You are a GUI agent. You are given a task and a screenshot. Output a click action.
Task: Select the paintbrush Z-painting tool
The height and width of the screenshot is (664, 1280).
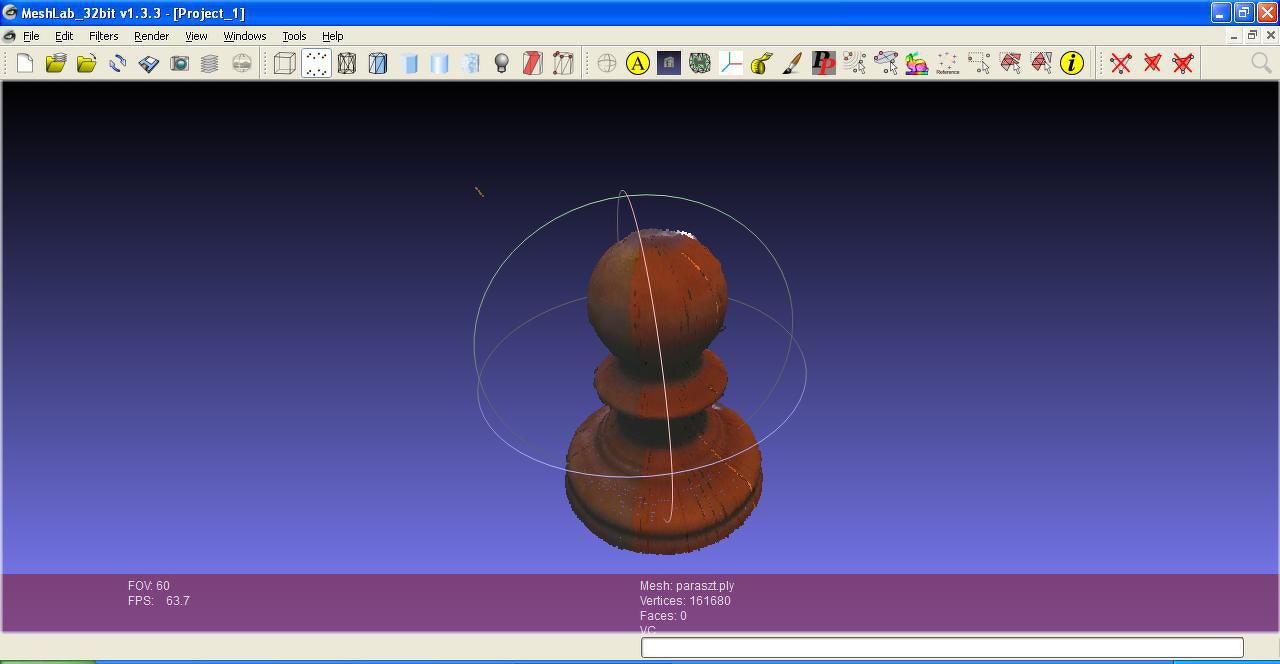(793, 63)
